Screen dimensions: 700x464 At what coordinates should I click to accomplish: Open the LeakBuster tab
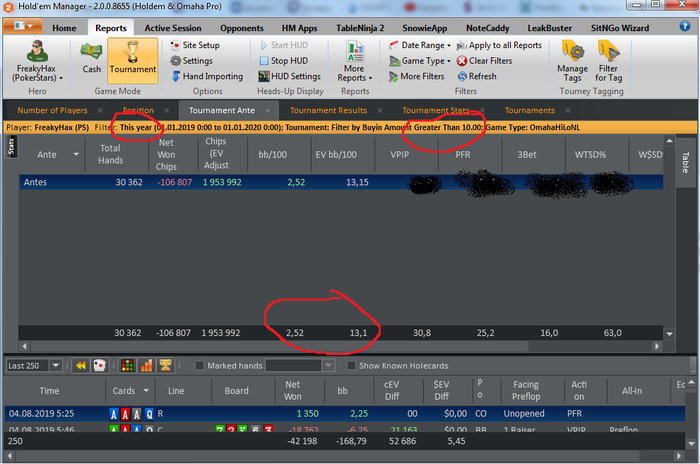(550, 28)
